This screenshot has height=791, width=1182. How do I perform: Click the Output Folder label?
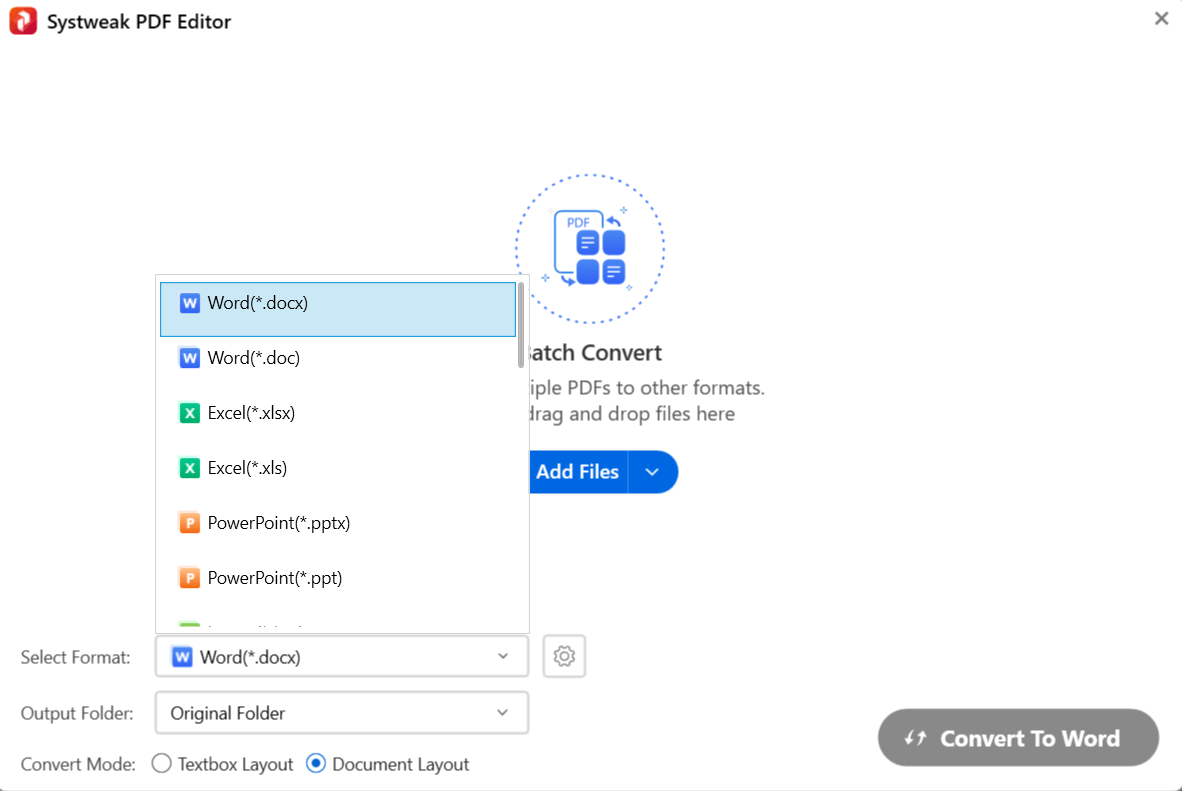click(x=77, y=713)
